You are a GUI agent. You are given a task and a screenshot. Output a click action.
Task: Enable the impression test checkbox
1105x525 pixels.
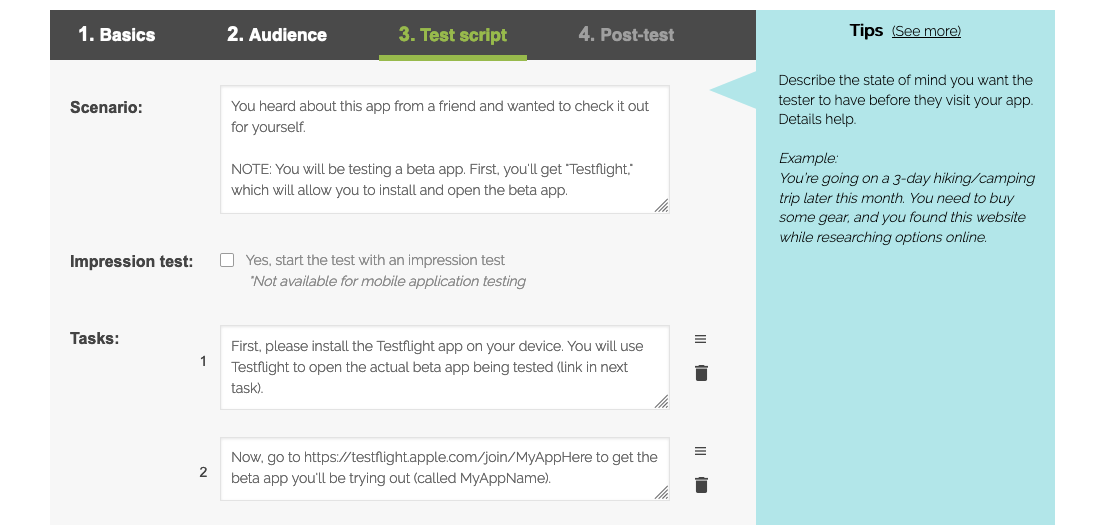pos(227,260)
